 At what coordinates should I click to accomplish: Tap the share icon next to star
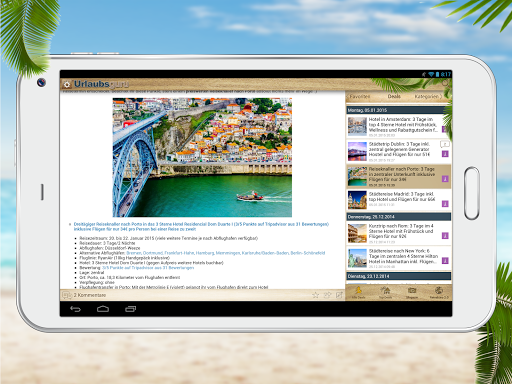pos(327,295)
